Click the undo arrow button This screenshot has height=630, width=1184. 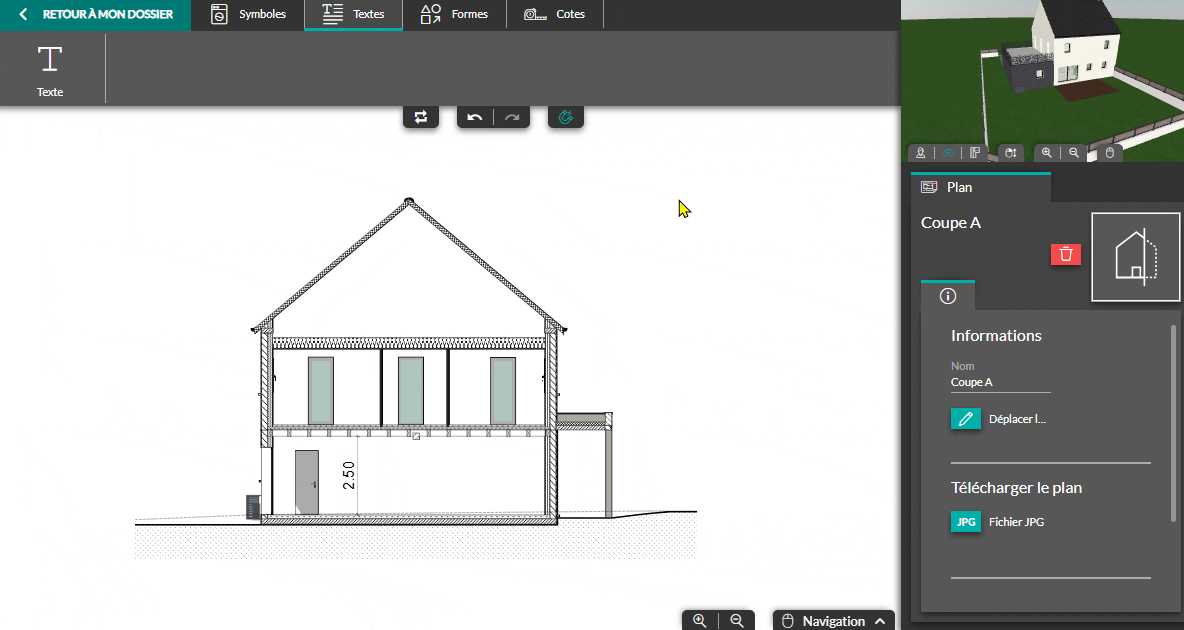click(x=475, y=117)
